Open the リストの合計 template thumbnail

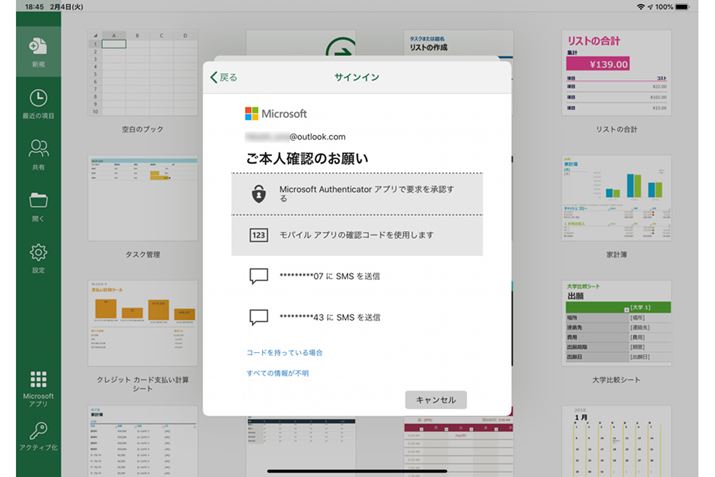[x=616, y=78]
